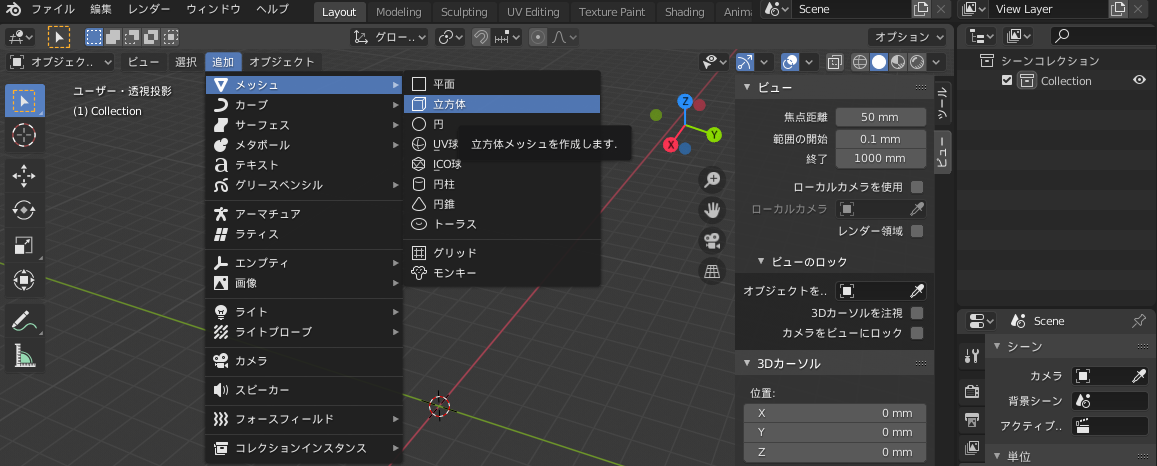Open the ファイル menu
Screen dimensions: 1157x466
pos(53,10)
